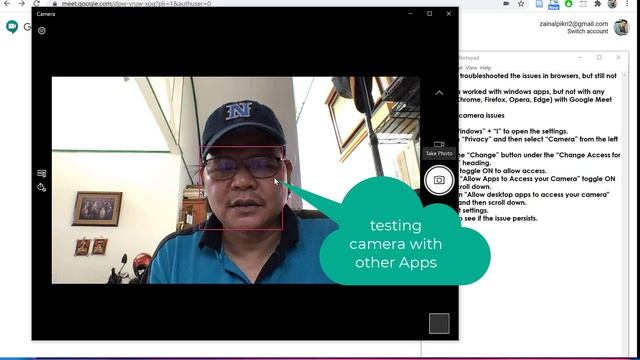Minimize the Camera window
This screenshot has width=640, height=360.
pyautogui.click(x=411, y=13)
